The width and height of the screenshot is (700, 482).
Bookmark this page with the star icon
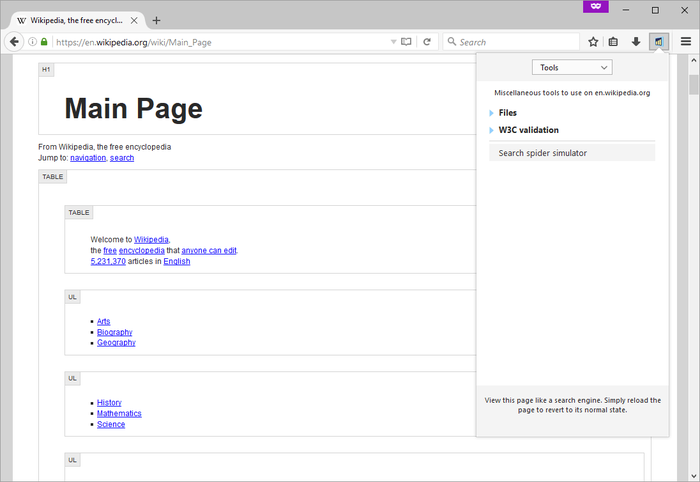tap(593, 42)
